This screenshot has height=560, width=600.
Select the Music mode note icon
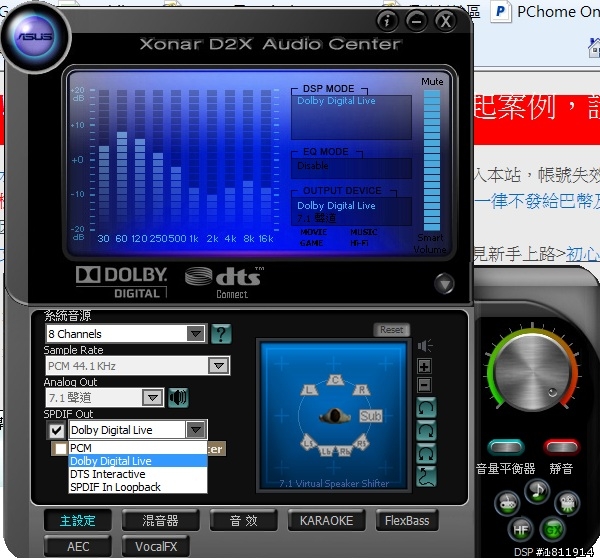[x=537, y=491]
